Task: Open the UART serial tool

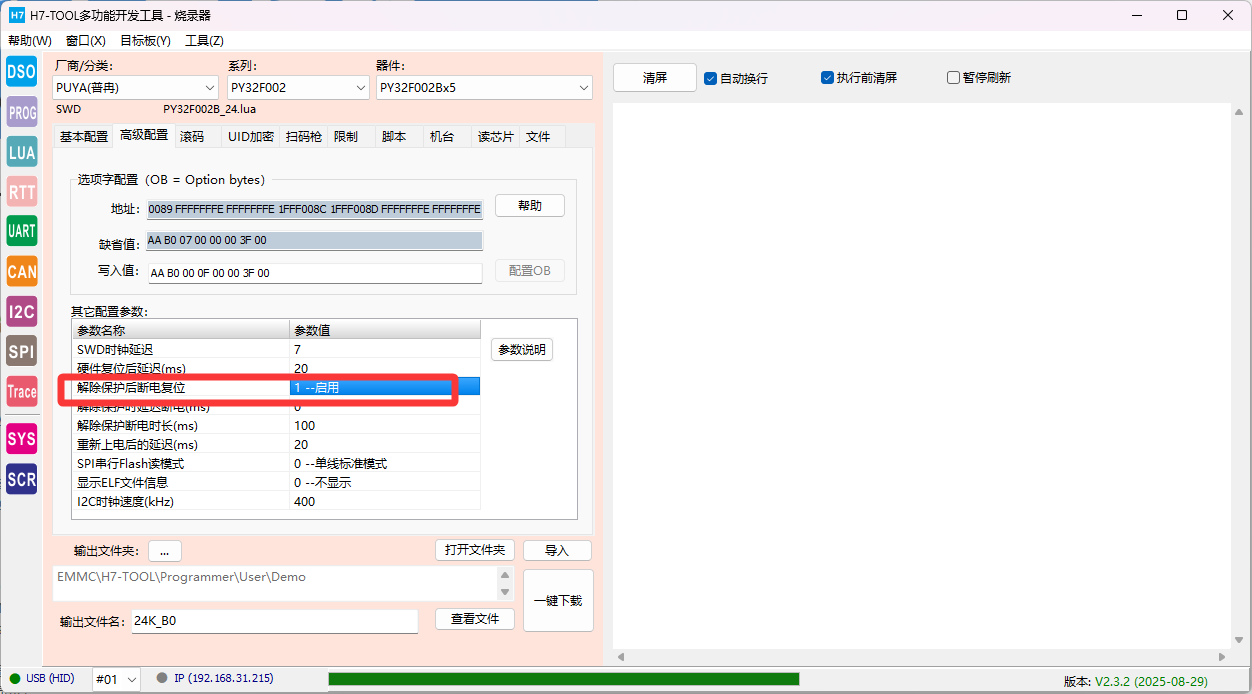Action: click(21, 231)
